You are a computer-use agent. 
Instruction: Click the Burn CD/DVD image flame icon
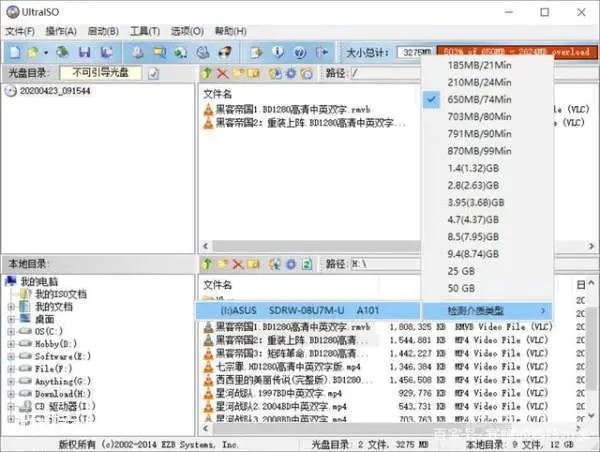(x=225, y=52)
